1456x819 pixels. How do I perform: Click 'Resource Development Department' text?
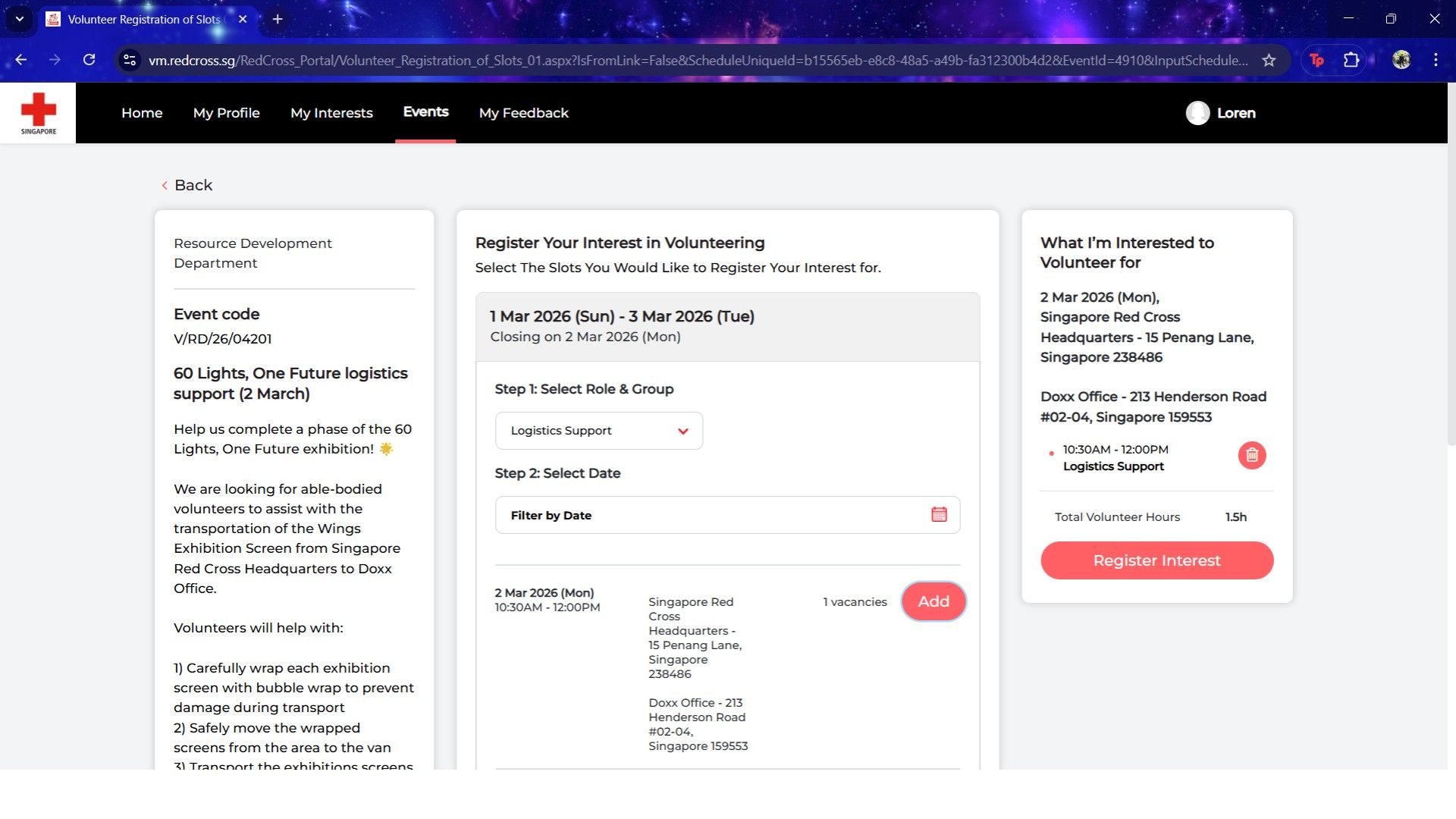coord(253,253)
